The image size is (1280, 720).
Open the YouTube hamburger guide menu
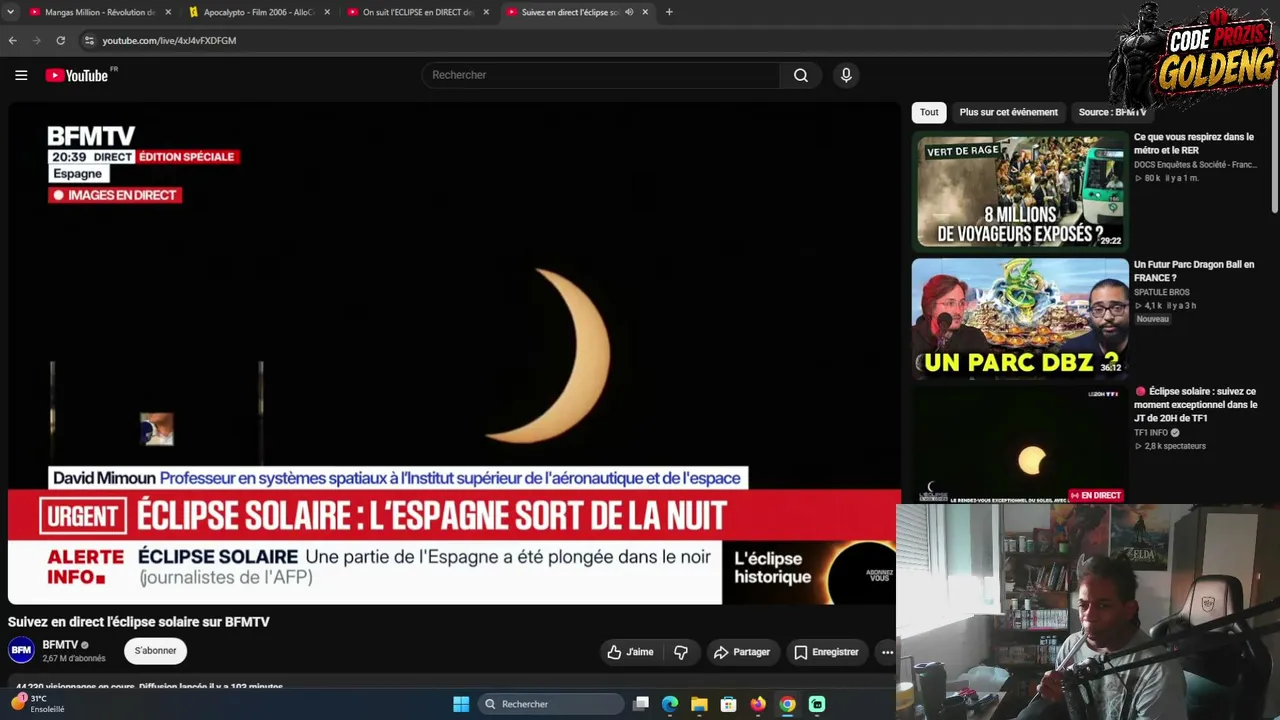pyautogui.click(x=21, y=75)
